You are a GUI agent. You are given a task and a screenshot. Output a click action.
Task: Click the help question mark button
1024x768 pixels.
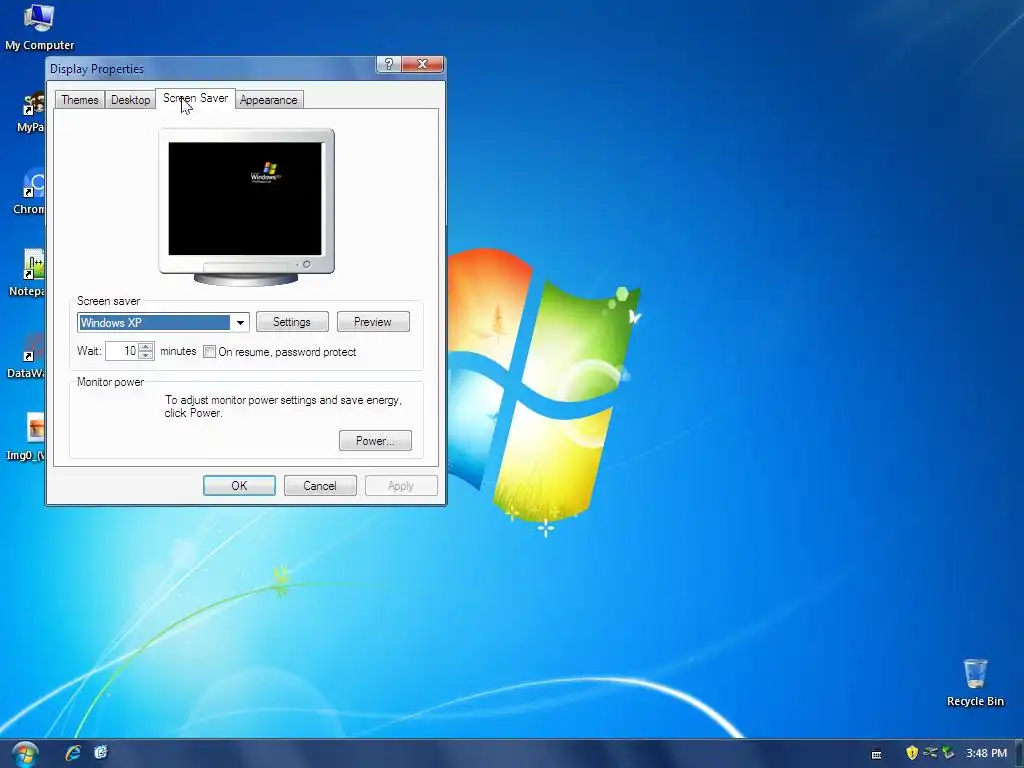coord(389,64)
